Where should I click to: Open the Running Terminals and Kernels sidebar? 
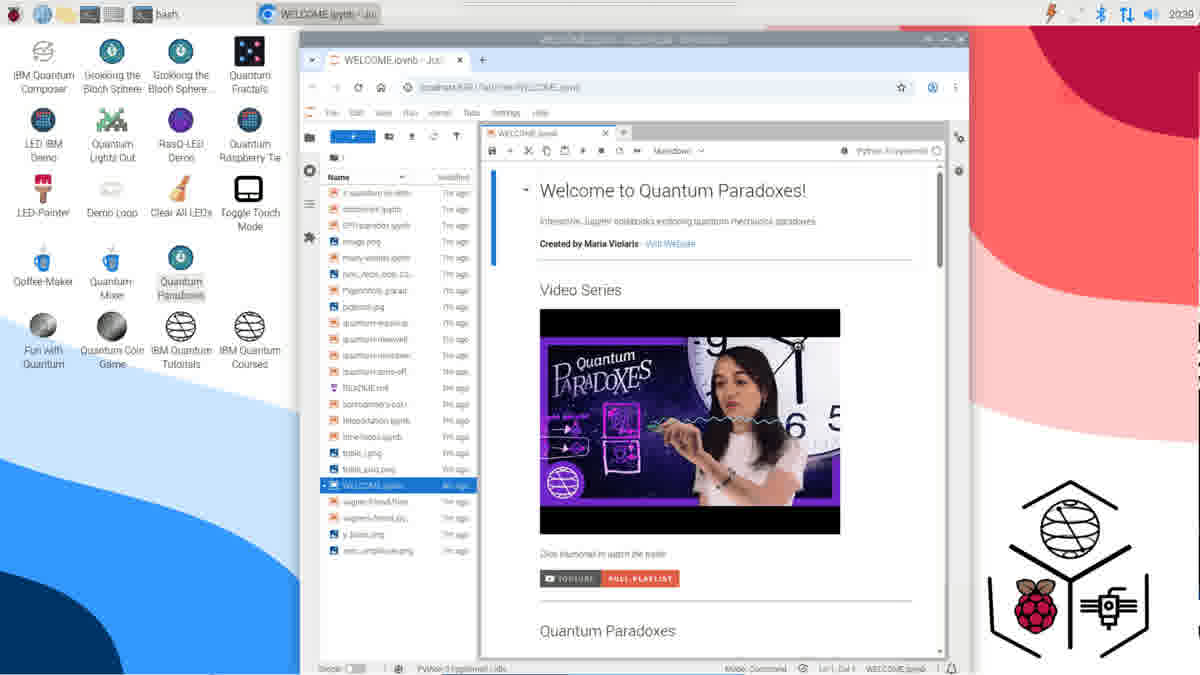[x=310, y=171]
